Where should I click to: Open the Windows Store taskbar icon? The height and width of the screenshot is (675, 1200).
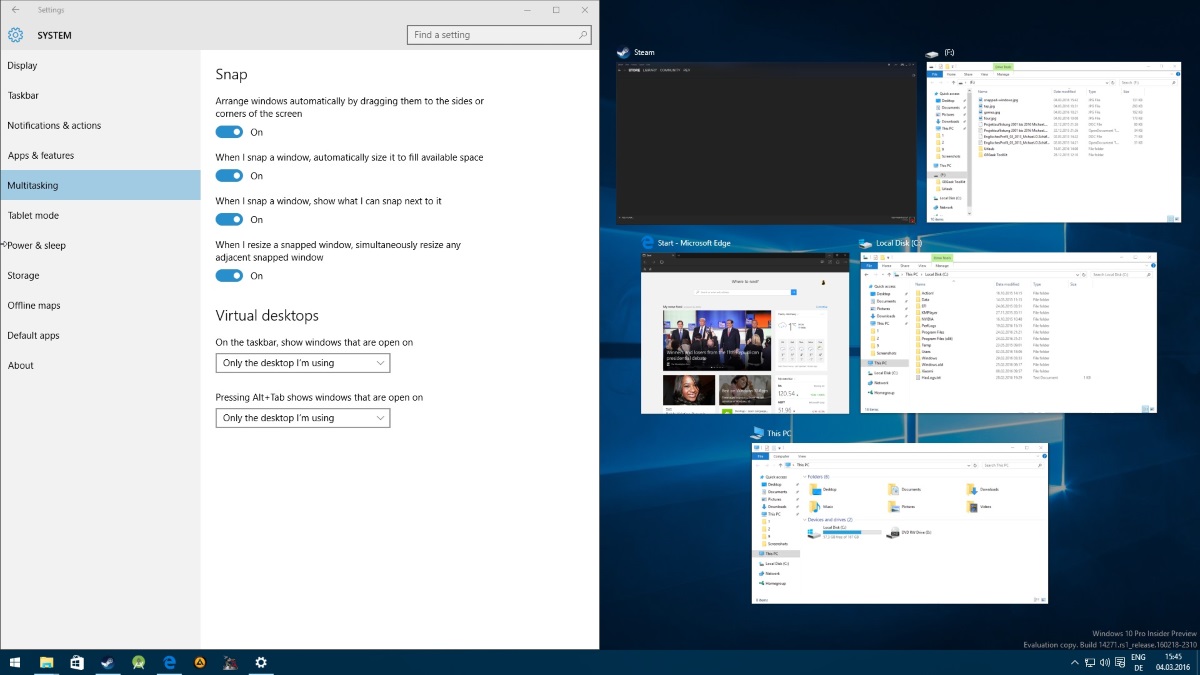pyautogui.click(x=77, y=662)
